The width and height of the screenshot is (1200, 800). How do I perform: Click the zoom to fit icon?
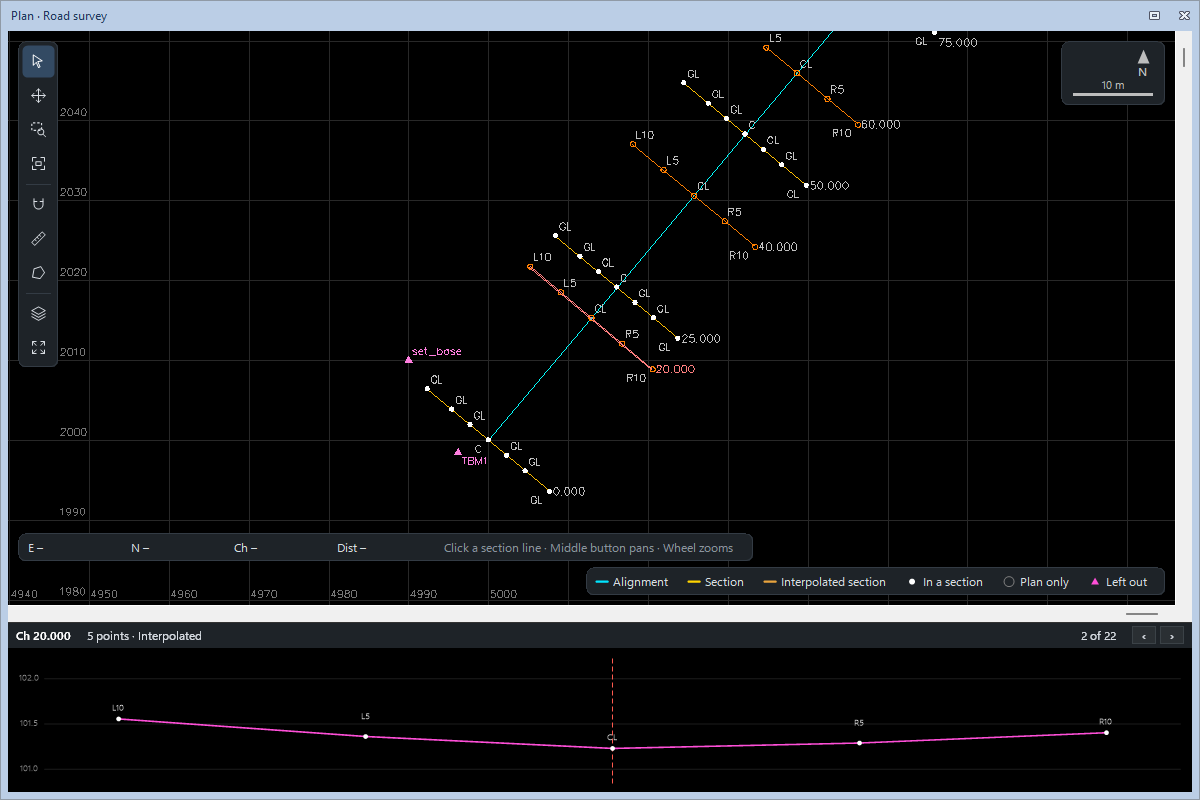pos(39,163)
